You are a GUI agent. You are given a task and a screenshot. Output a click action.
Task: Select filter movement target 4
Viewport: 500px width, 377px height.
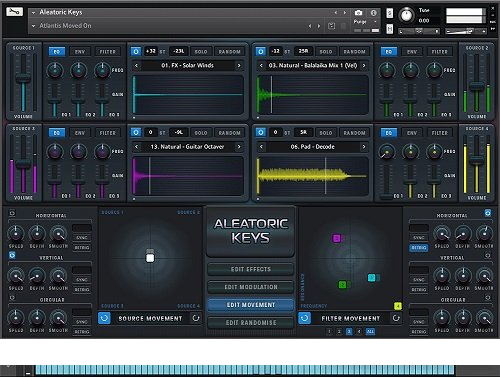click(359, 331)
